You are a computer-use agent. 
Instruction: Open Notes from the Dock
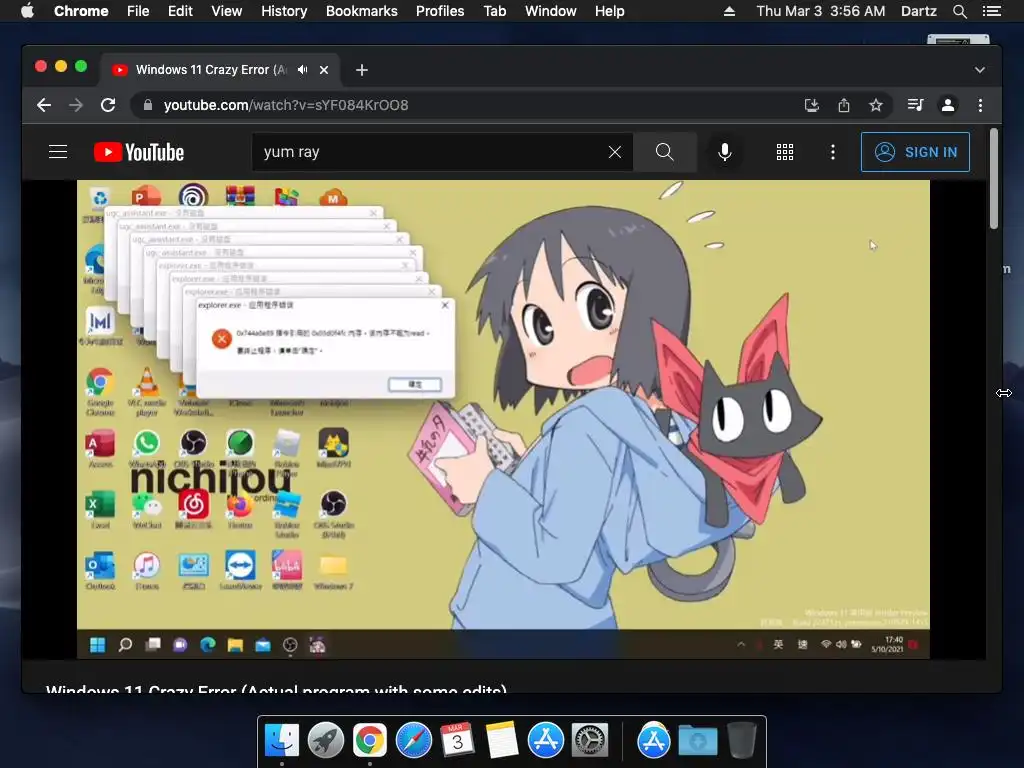tap(502, 741)
